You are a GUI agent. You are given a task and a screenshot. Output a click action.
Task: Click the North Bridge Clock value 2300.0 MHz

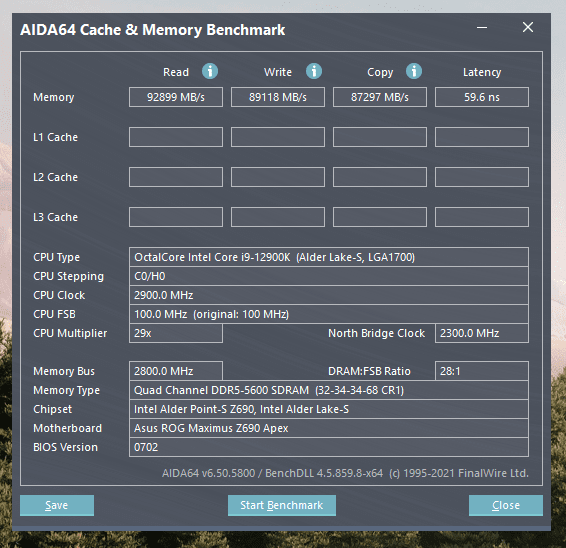point(482,333)
